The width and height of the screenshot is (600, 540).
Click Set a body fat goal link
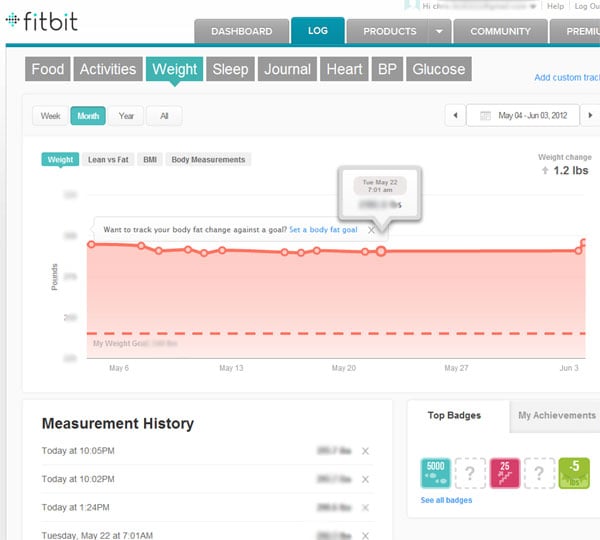tap(323, 230)
